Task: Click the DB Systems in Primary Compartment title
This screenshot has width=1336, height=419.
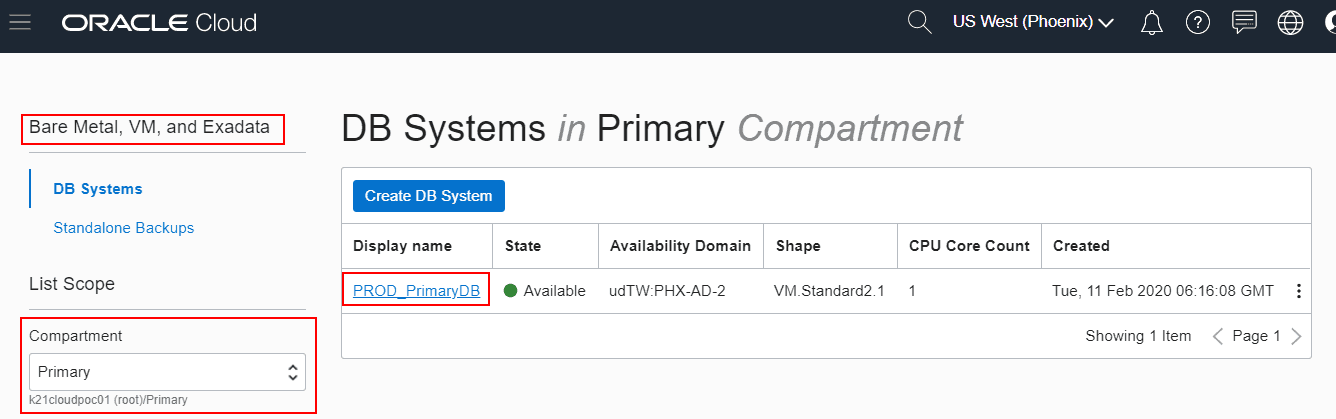Action: [x=652, y=129]
